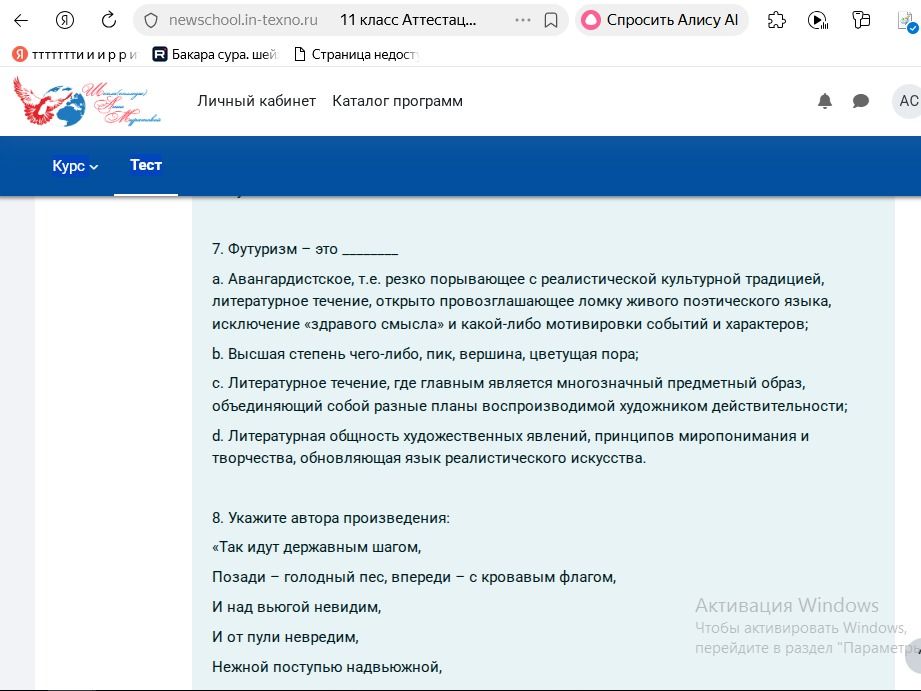Image resolution: width=921 pixels, height=691 pixels.
Task: Go back with the browser back arrow
Action: pyautogui.click(x=21, y=21)
